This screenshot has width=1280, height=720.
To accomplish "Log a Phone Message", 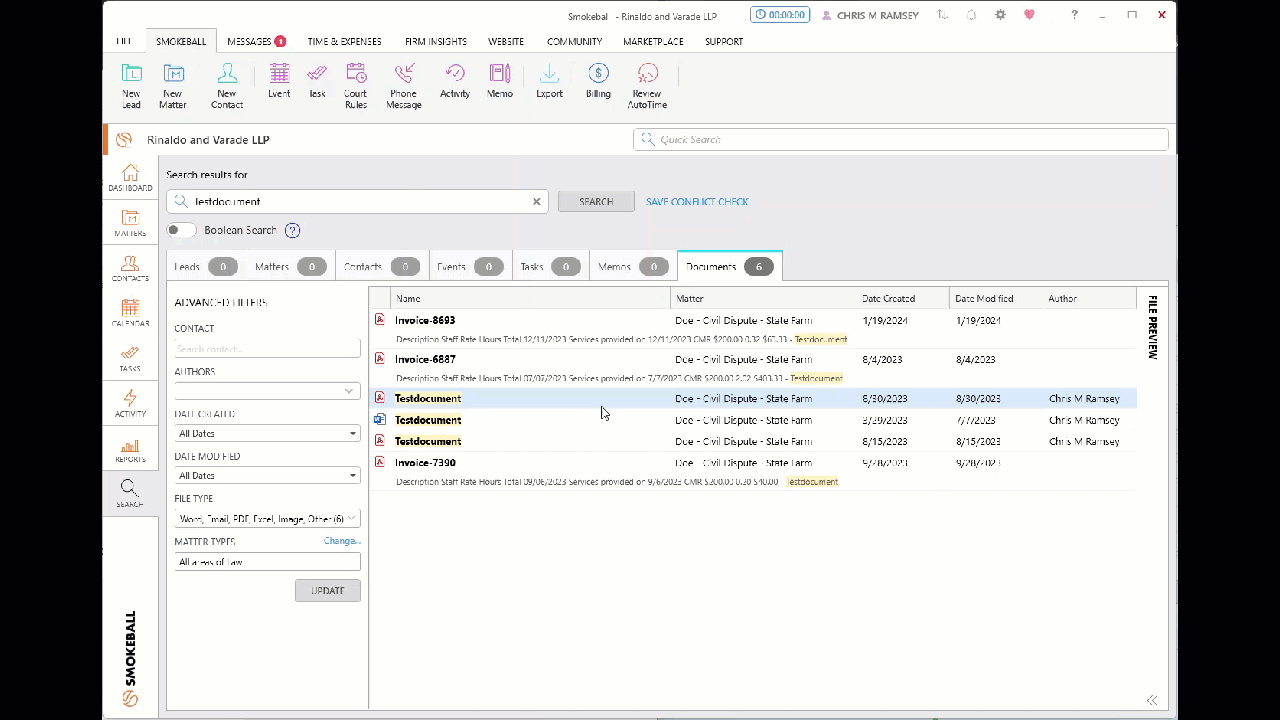I will coord(404,85).
